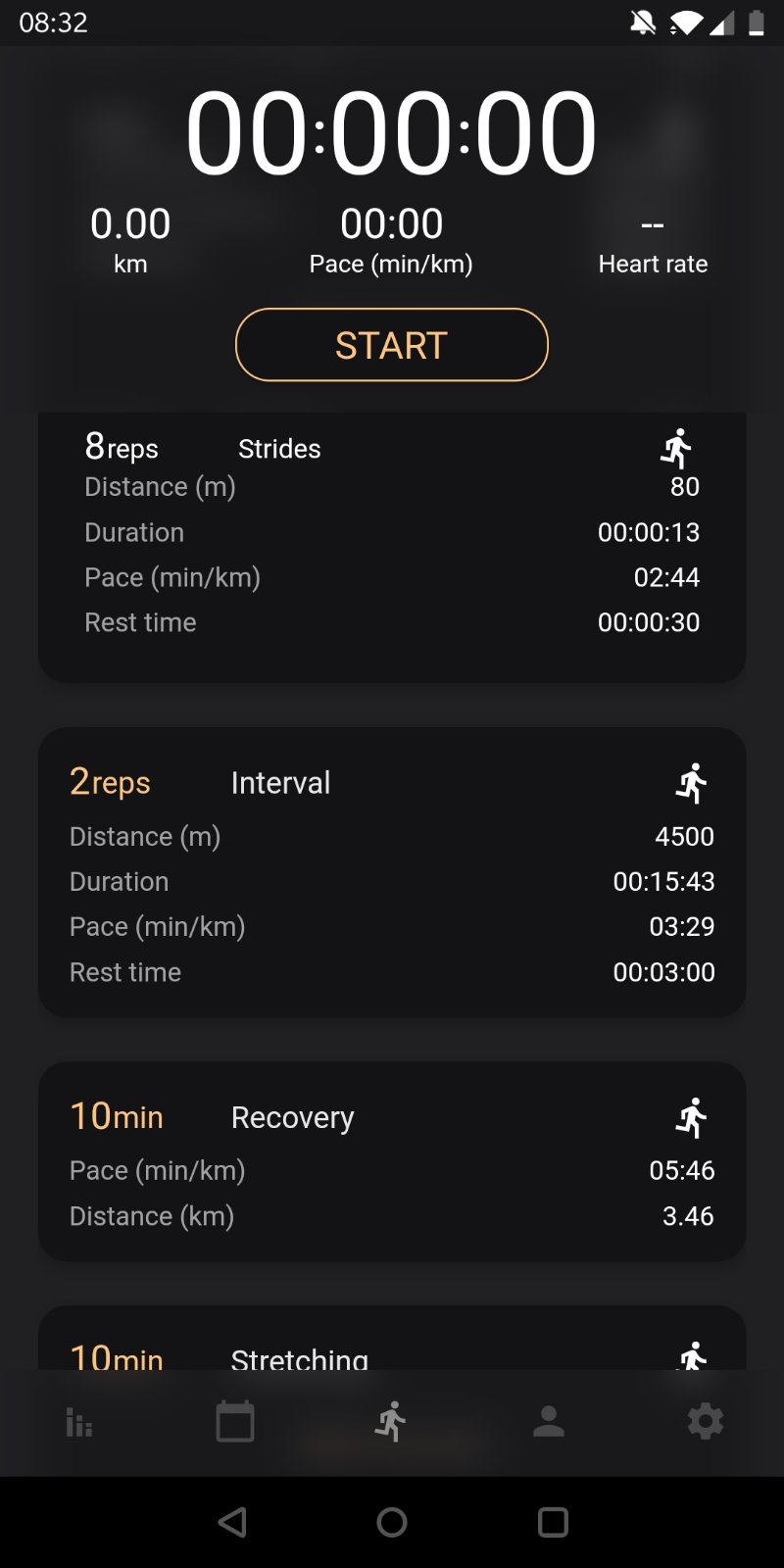Open settings via the gear icon
Screen dimensions: 784x1568
coord(706,1422)
